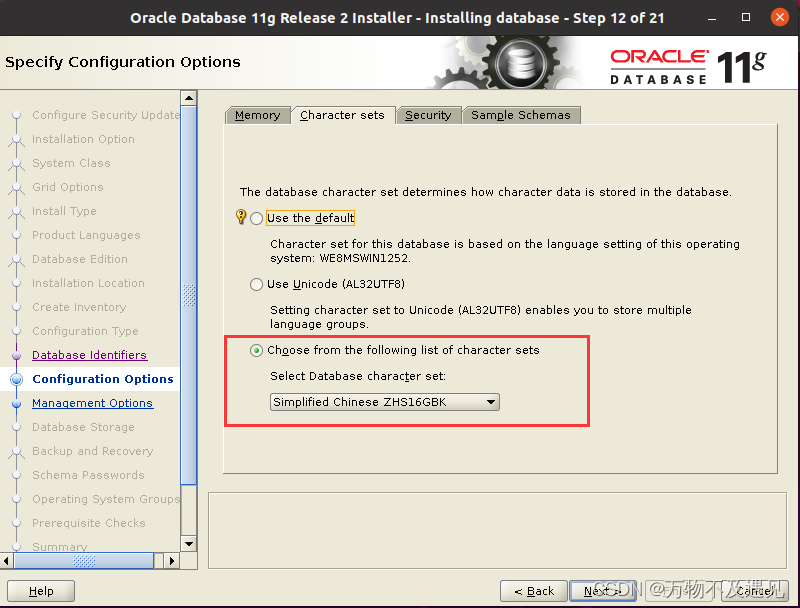Click the Cancel button
The height and width of the screenshot is (608, 800).
tap(755, 591)
